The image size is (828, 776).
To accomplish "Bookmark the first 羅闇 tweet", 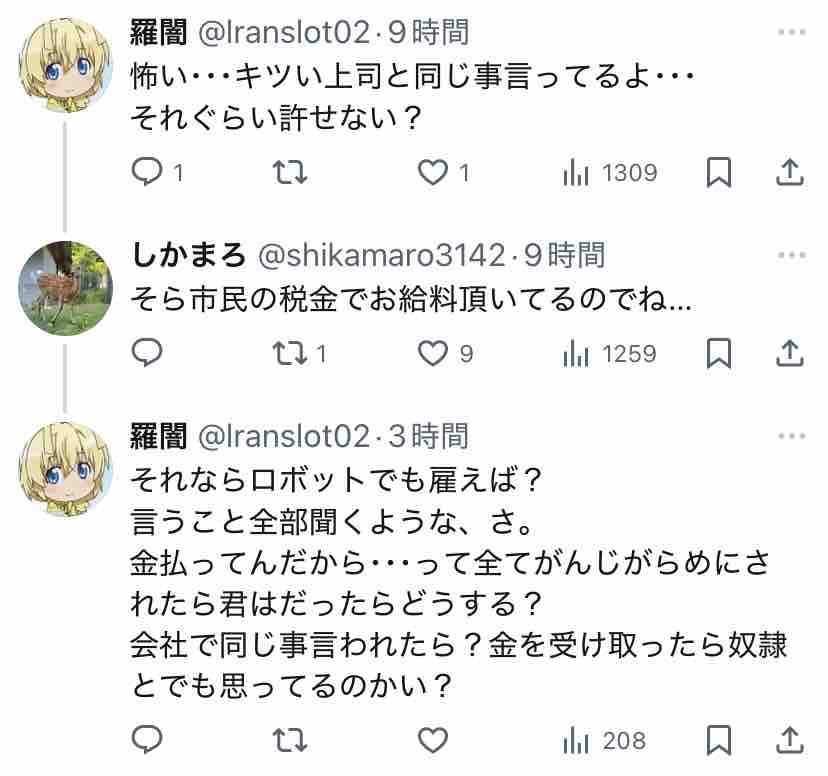I will (718, 173).
